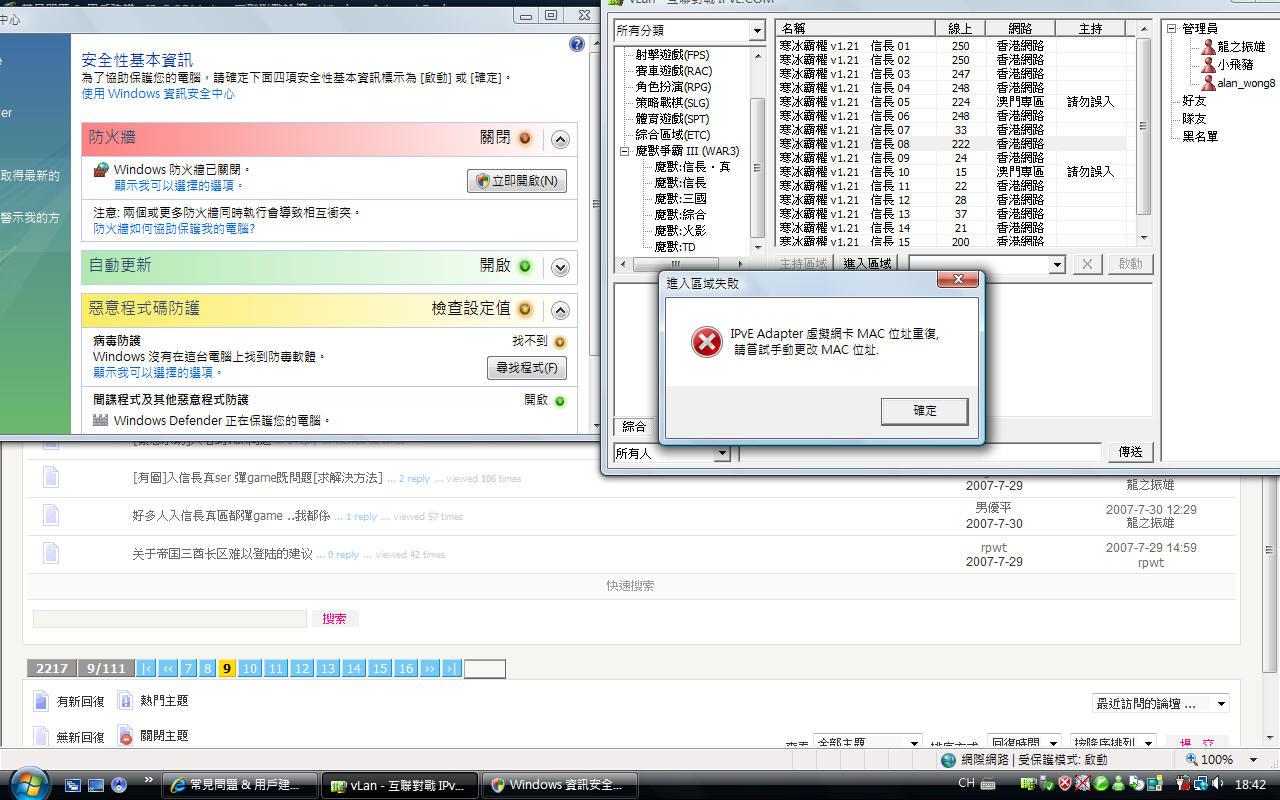
Task: Click the 關閉主題 locked thread icon
Action: pyautogui.click(x=125, y=736)
